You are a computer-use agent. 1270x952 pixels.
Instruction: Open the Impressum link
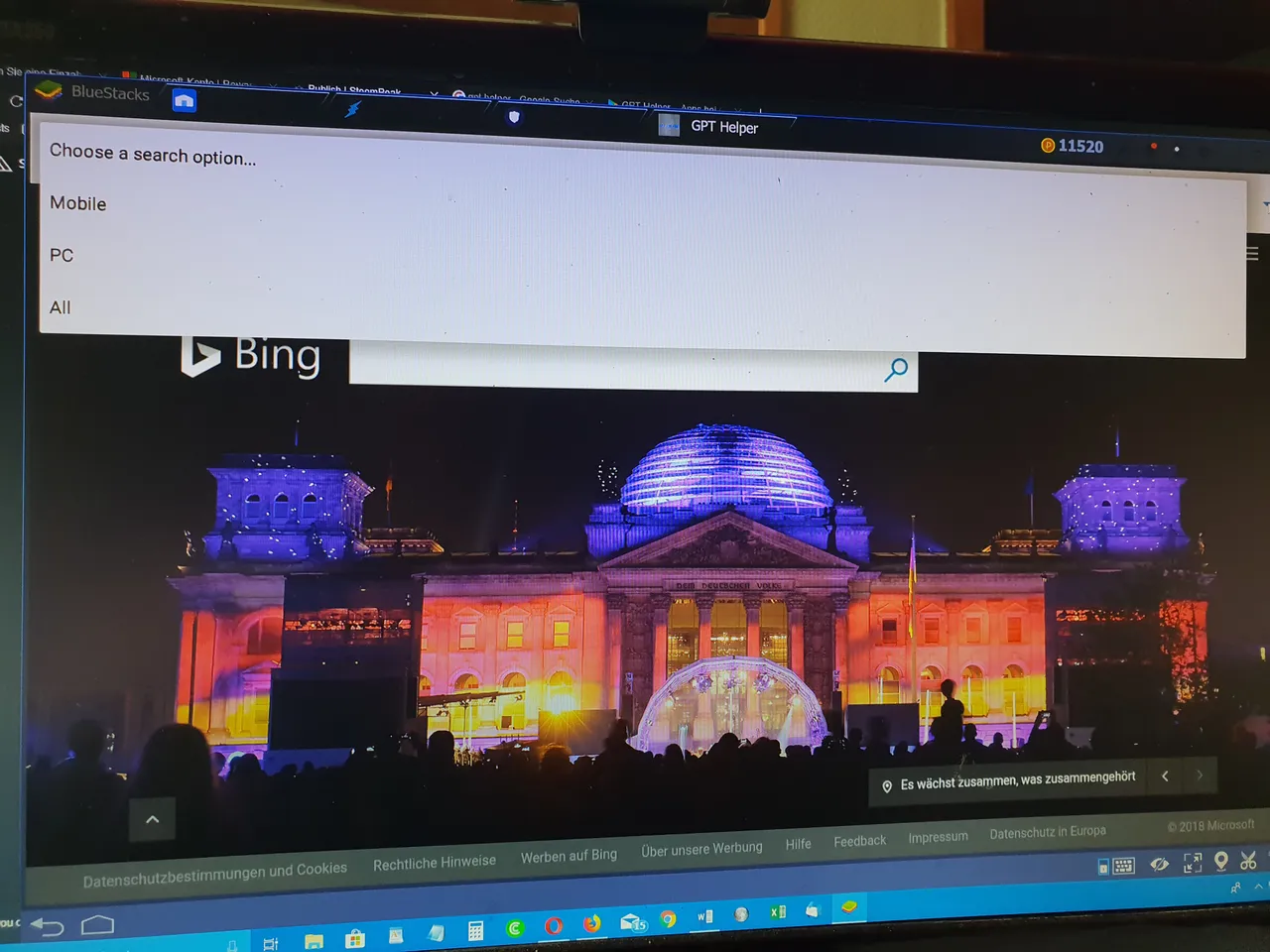pyautogui.click(x=938, y=837)
